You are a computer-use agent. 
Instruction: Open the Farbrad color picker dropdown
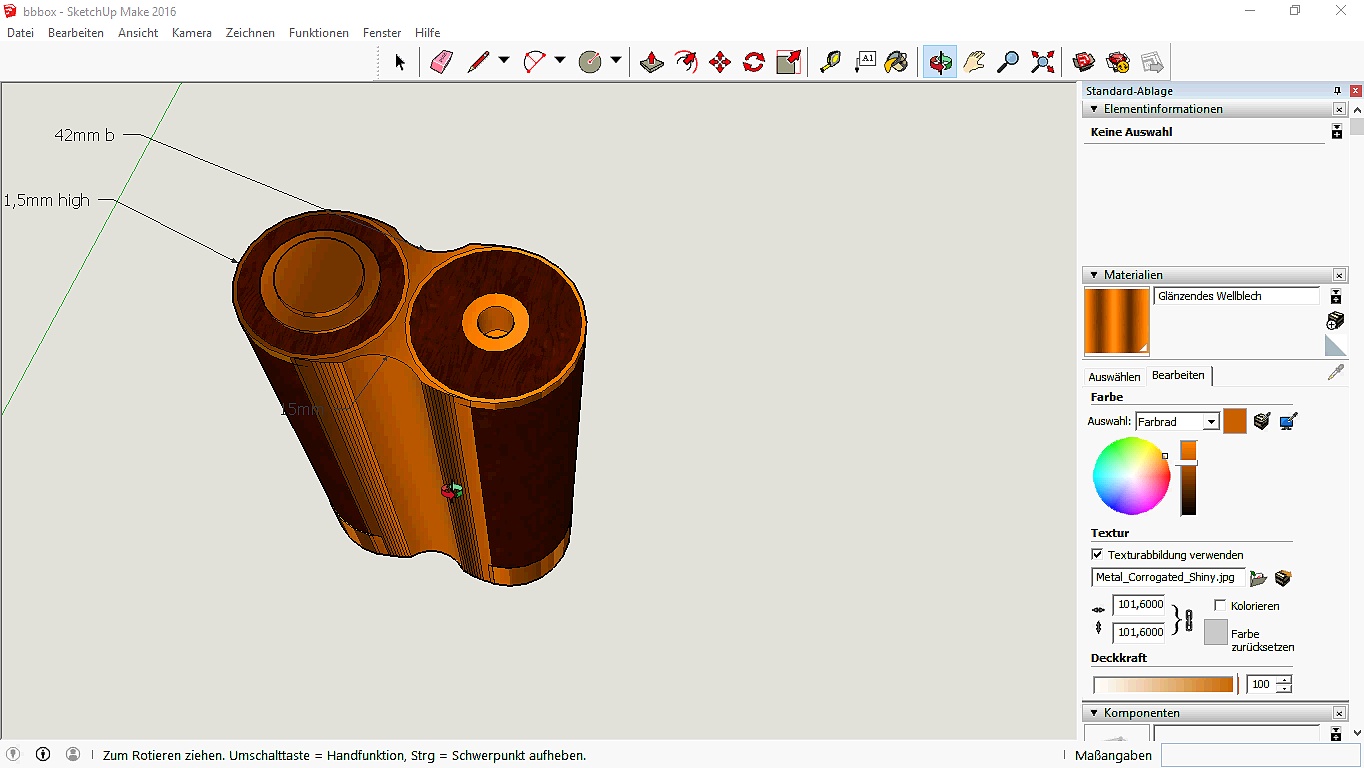1211,422
